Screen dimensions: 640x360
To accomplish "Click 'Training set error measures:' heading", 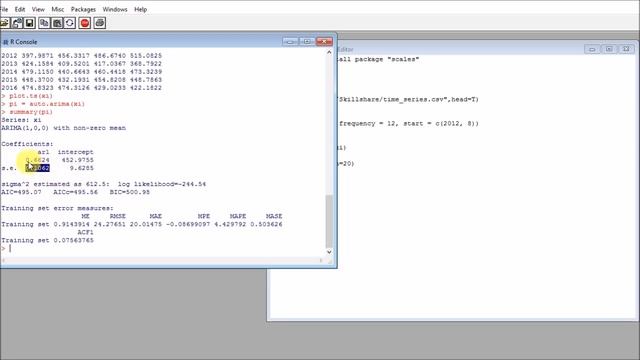I will click(x=57, y=208).
